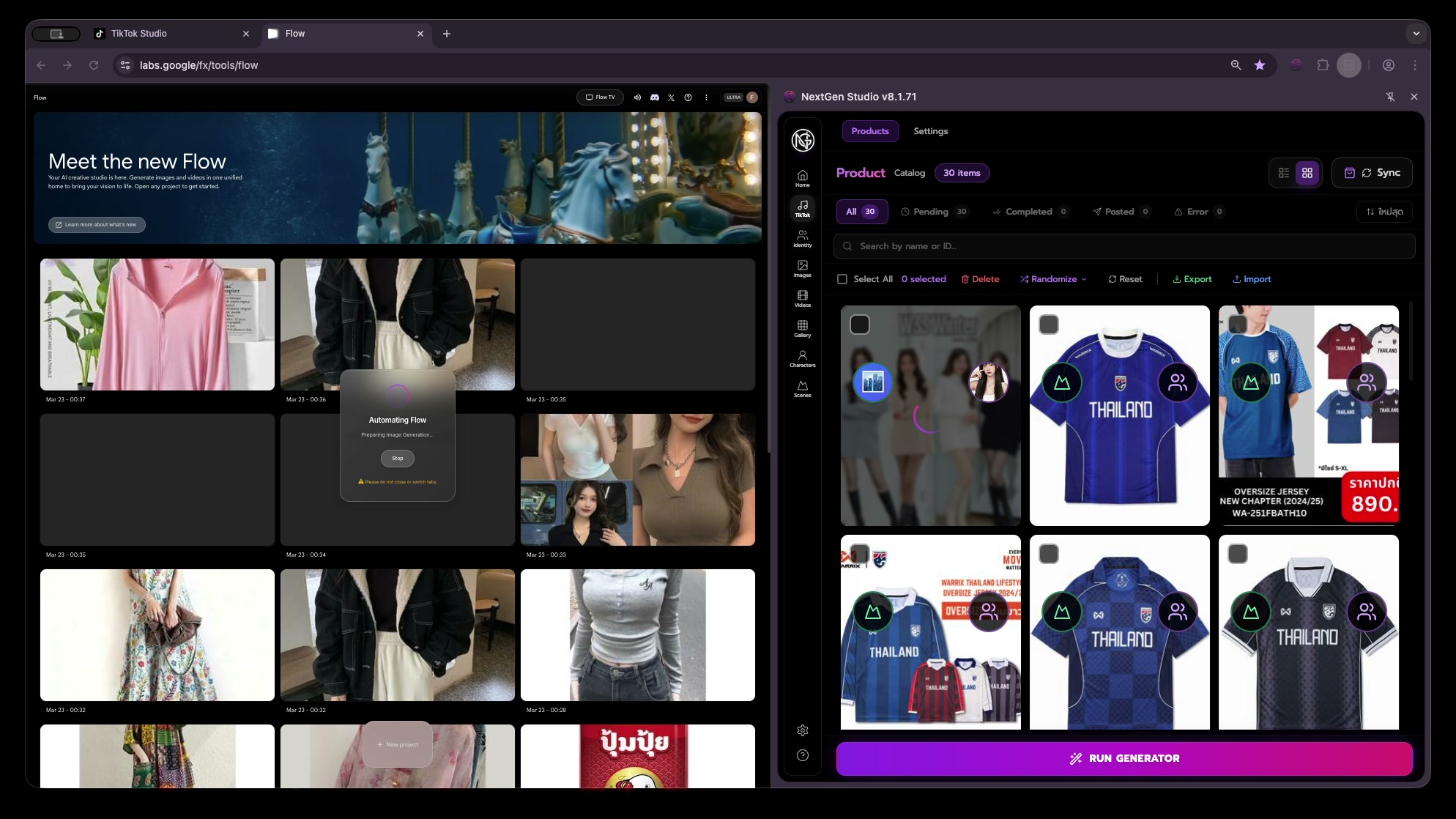The height and width of the screenshot is (819, 1456).
Task: Tick the checkbox on the checkered Thailand polo card
Action: [x=1049, y=554]
